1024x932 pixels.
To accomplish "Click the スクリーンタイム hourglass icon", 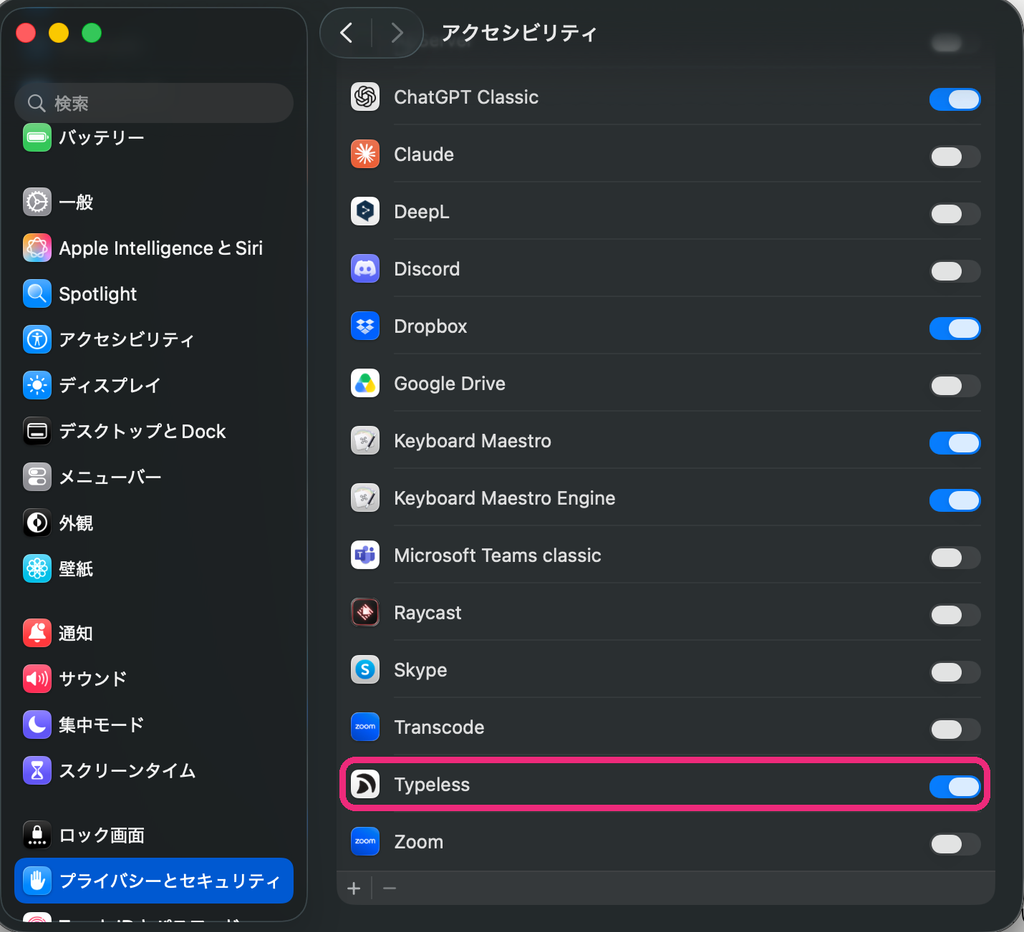I will point(37,771).
